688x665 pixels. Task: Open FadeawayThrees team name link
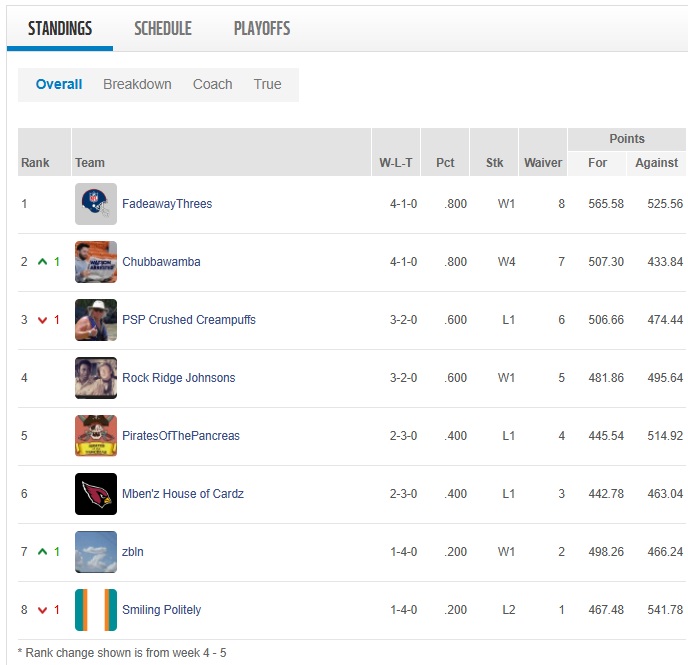tap(167, 204)
